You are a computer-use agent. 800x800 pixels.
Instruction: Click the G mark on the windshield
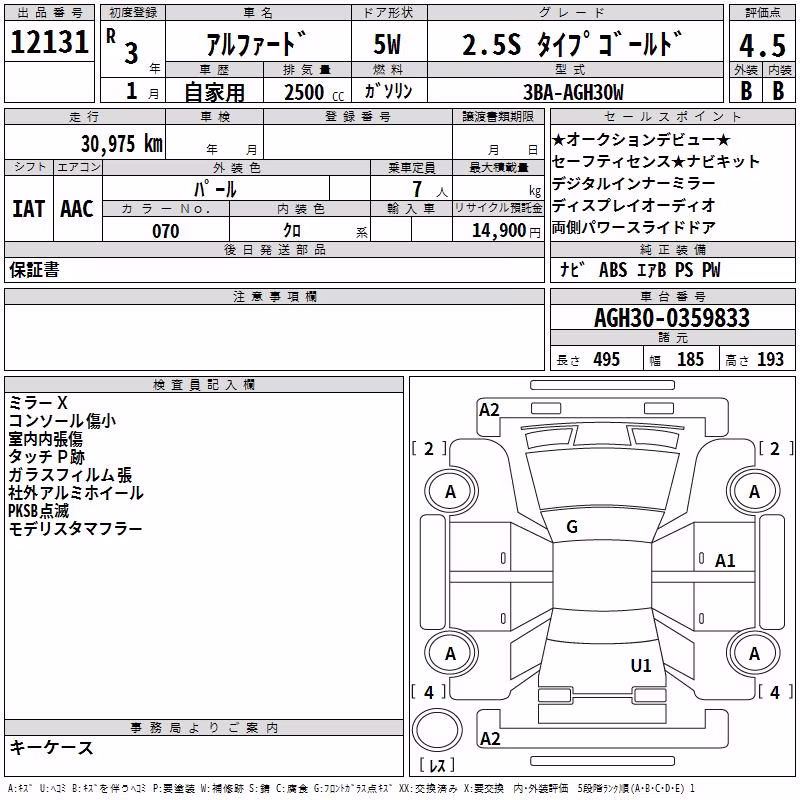click(x=572, y=527)
